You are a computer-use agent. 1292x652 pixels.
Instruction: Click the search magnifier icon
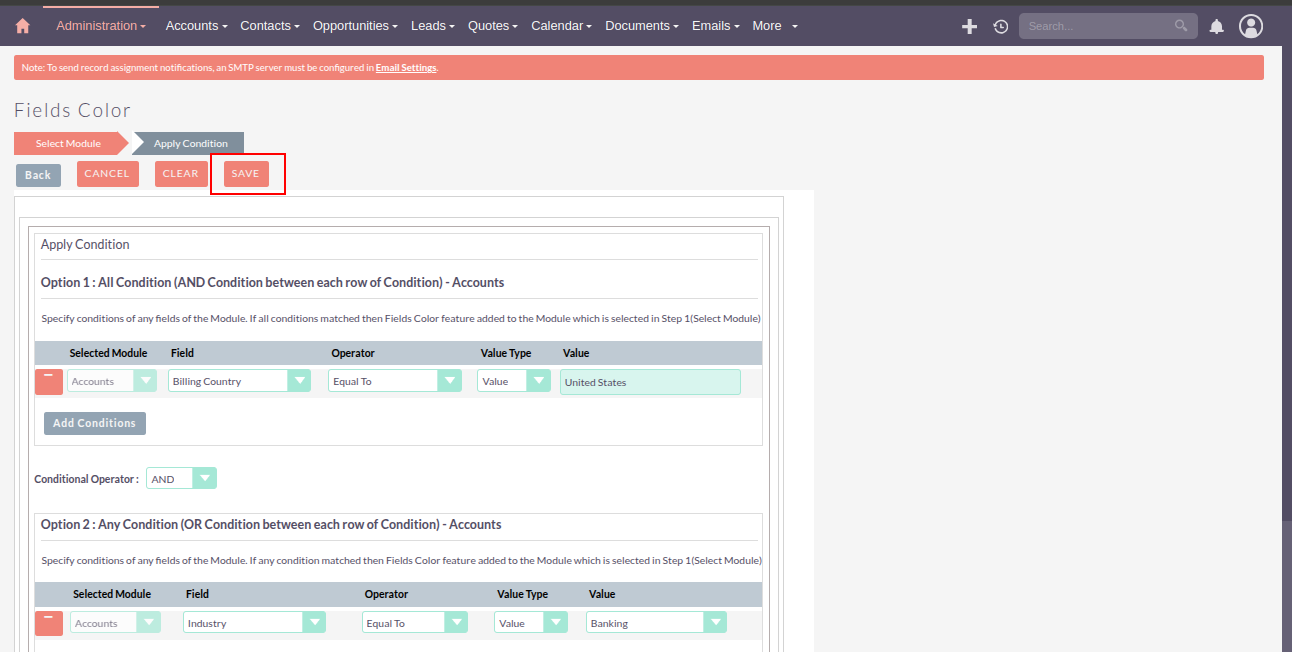click(x=1181, y=26)
